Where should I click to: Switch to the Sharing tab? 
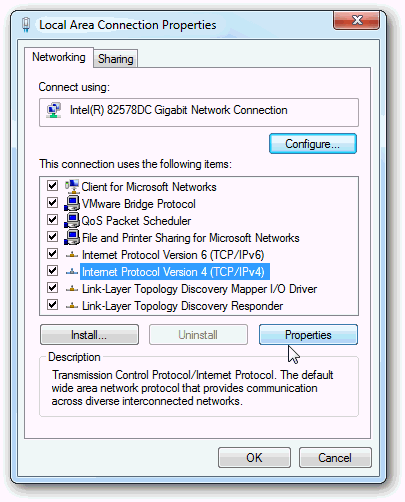tap(116, 59)
